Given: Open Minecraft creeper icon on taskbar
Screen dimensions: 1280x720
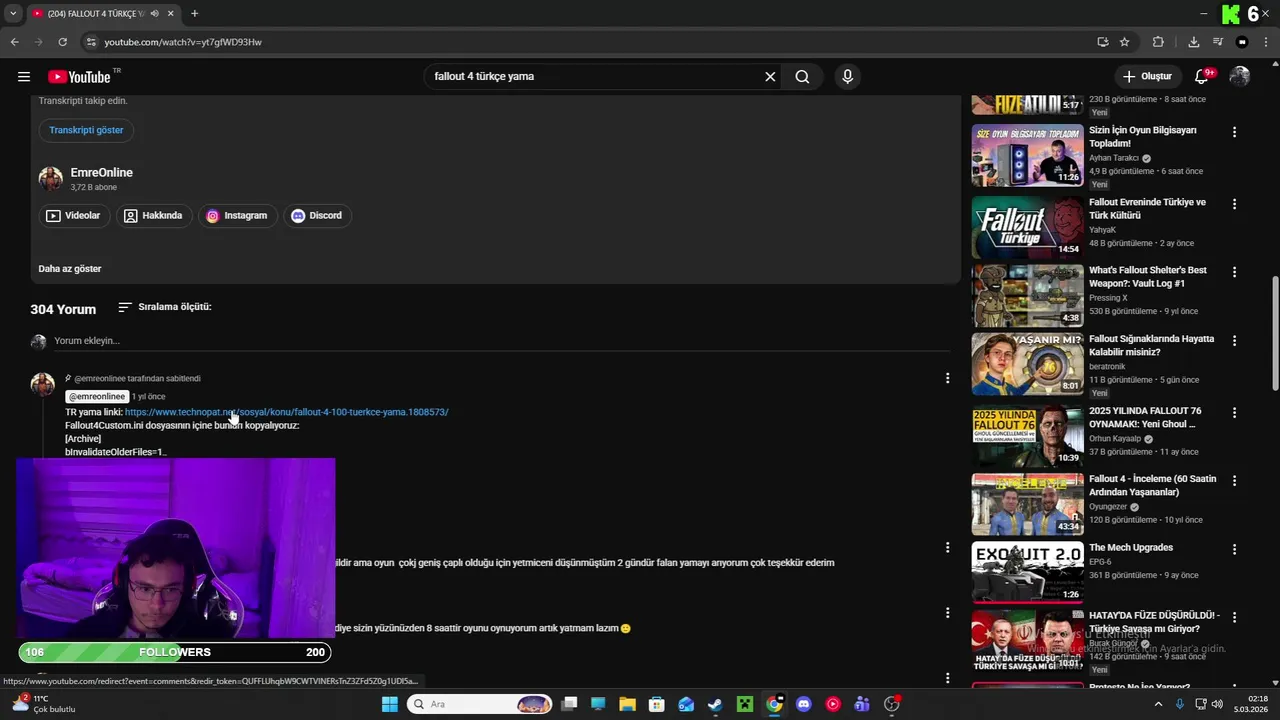Looking at the screenshot, I should 744,704.
